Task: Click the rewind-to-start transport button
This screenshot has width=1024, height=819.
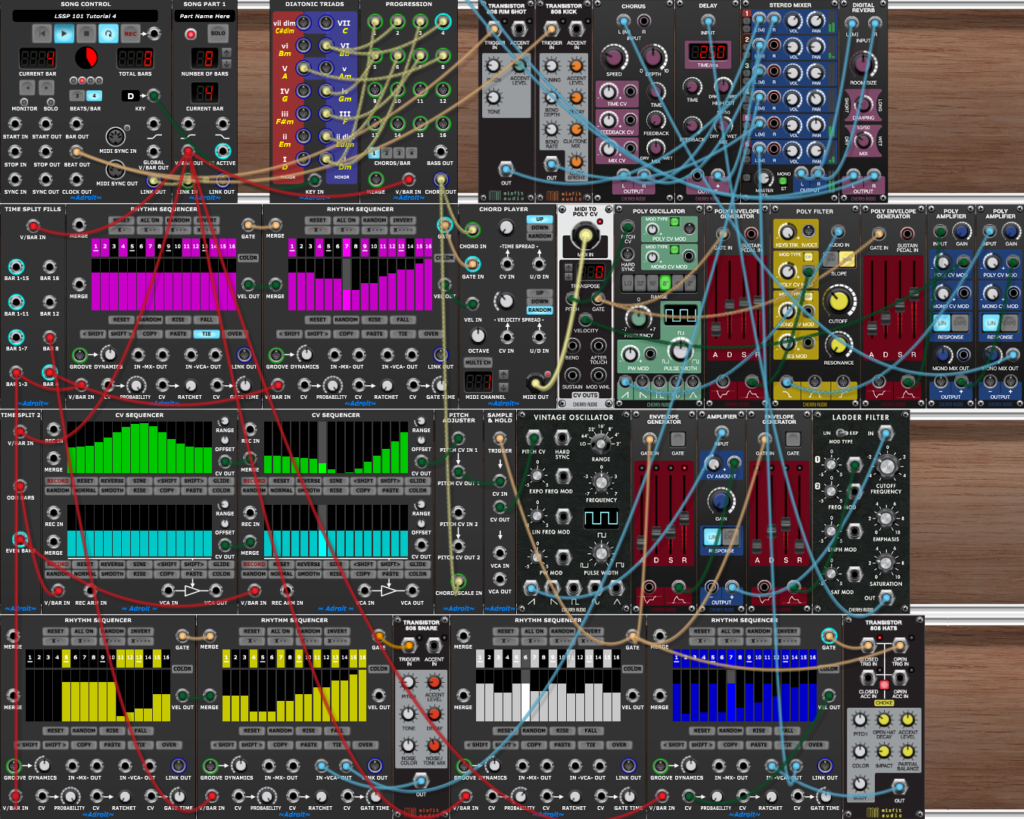Action: (x=42, y=33)
